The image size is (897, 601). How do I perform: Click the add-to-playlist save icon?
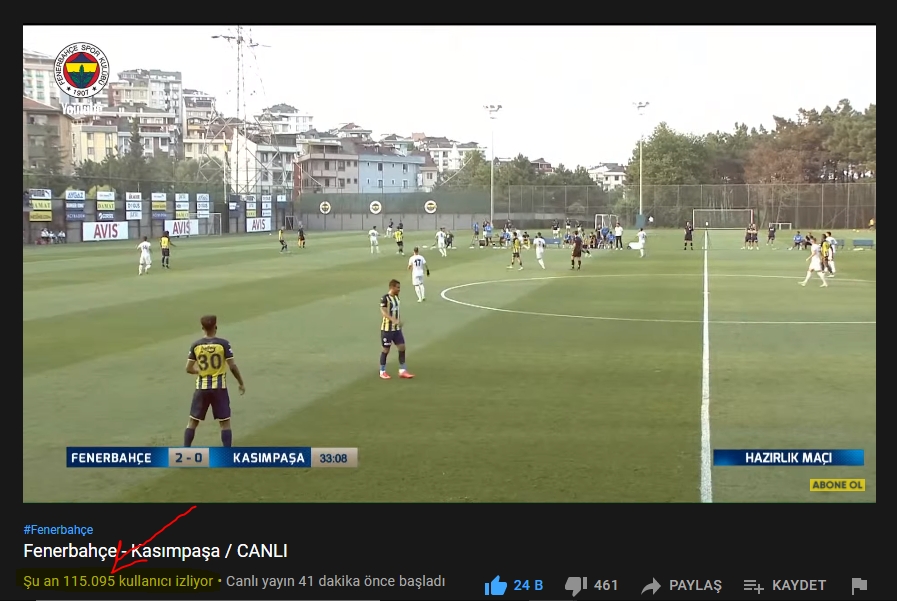(x=753, y=586)
